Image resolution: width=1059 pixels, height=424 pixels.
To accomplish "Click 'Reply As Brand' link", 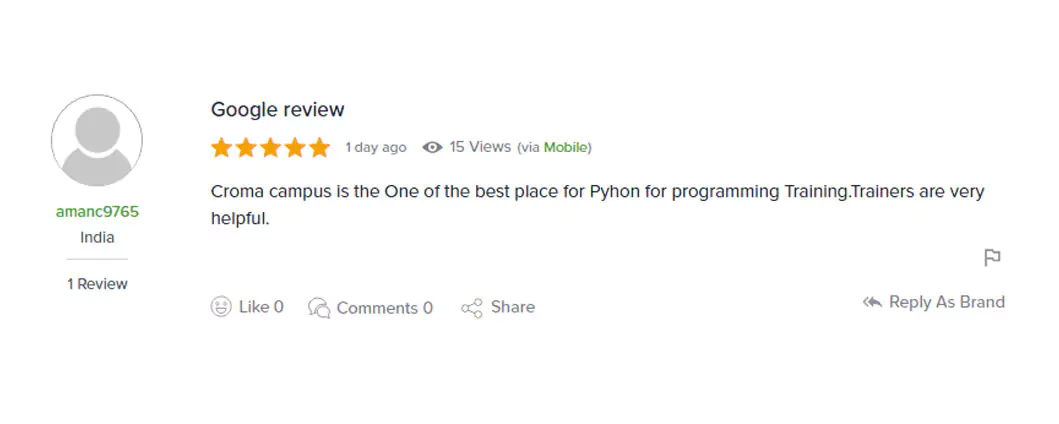I will [947, 302].
